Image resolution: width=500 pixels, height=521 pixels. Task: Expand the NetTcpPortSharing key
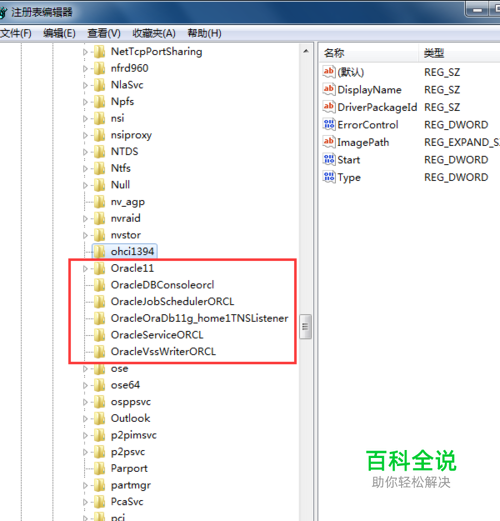pyautogui.click(x=85, y=52)
